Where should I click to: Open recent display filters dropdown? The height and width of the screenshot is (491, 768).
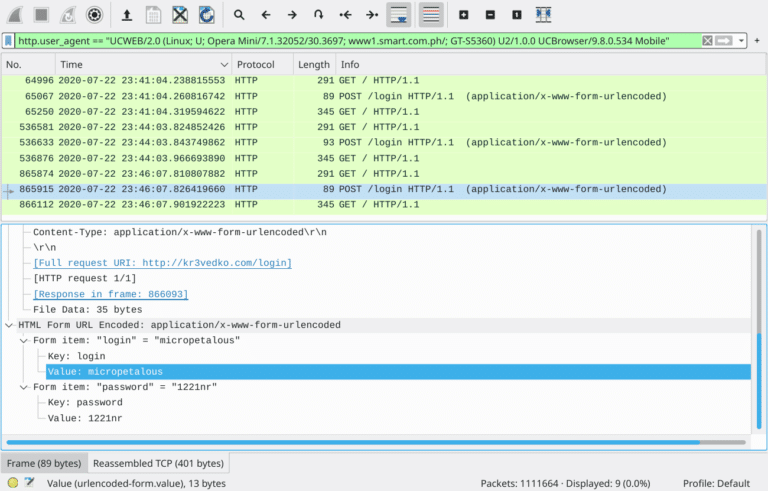point(741,41)
